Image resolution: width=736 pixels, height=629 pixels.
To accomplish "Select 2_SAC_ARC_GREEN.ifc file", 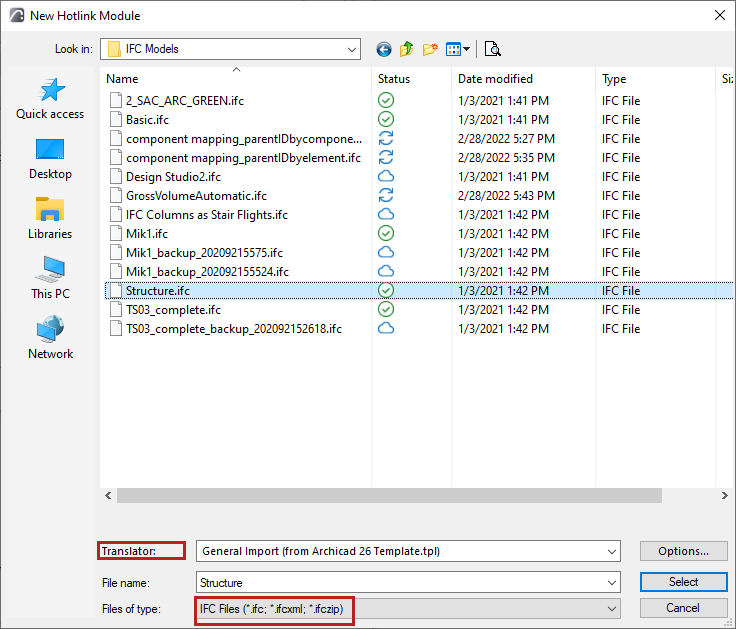I will pyautogui.click(x=185, y=100).
